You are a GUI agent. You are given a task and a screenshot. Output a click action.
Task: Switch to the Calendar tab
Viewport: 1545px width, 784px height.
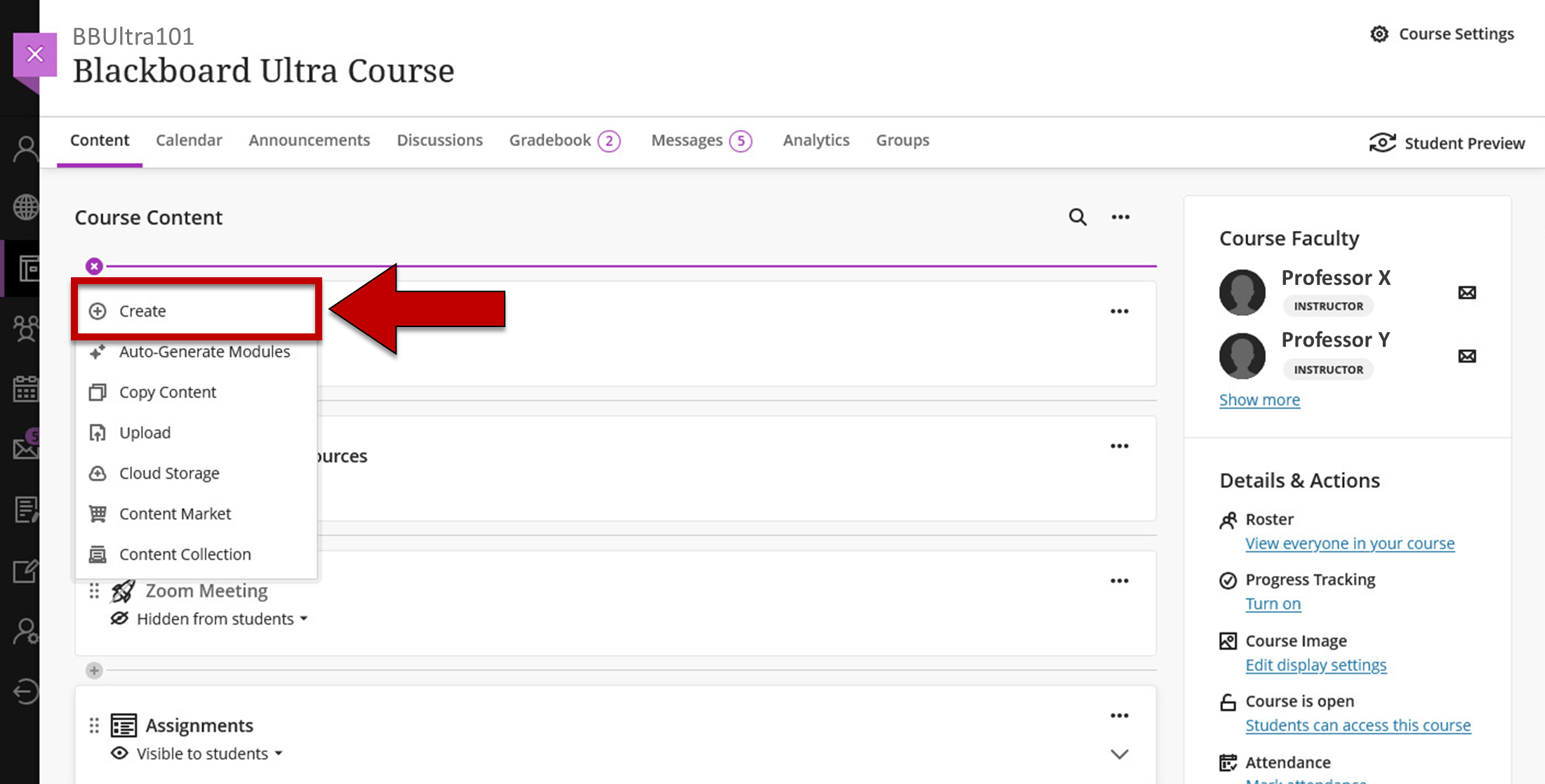click(x=189, y=140)
